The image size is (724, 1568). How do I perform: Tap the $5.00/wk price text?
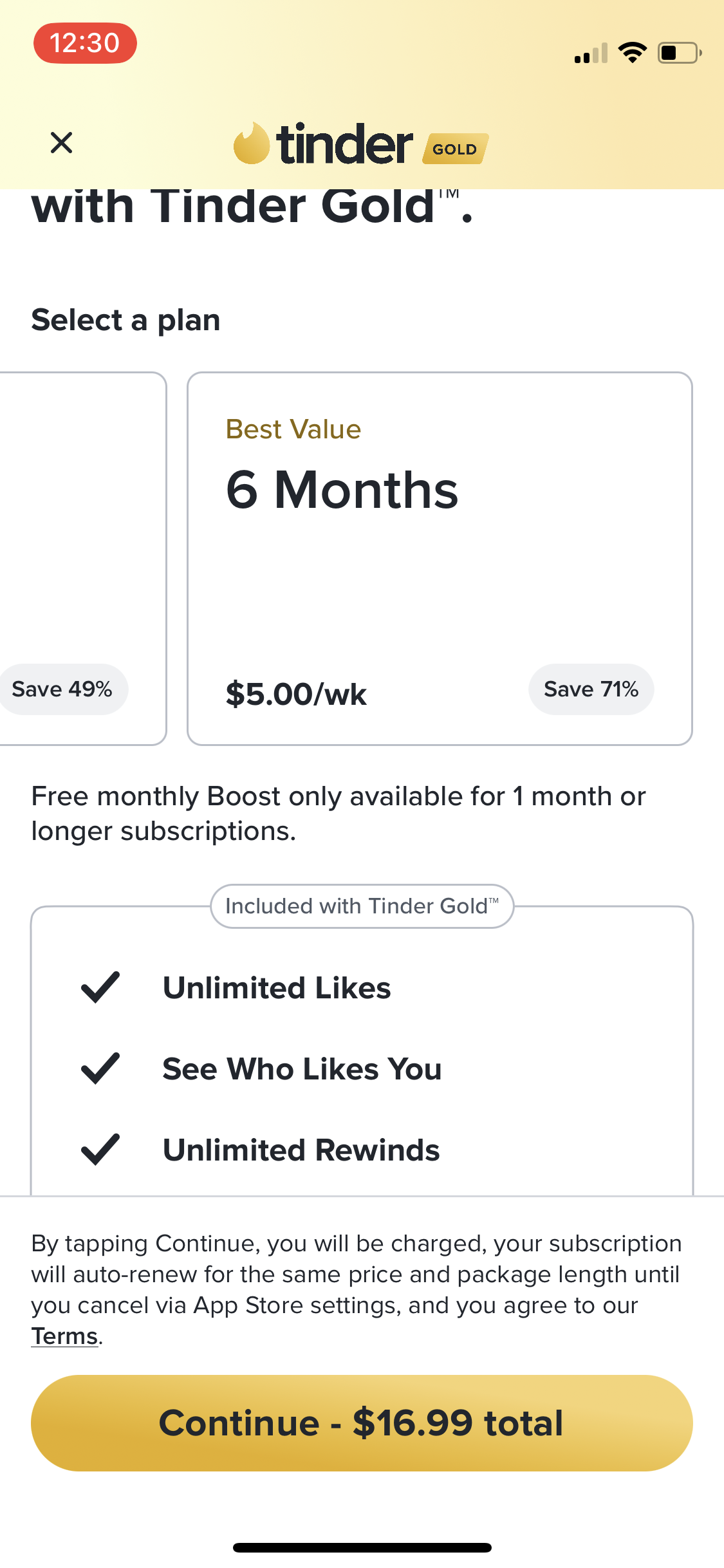tap(296, 694)
